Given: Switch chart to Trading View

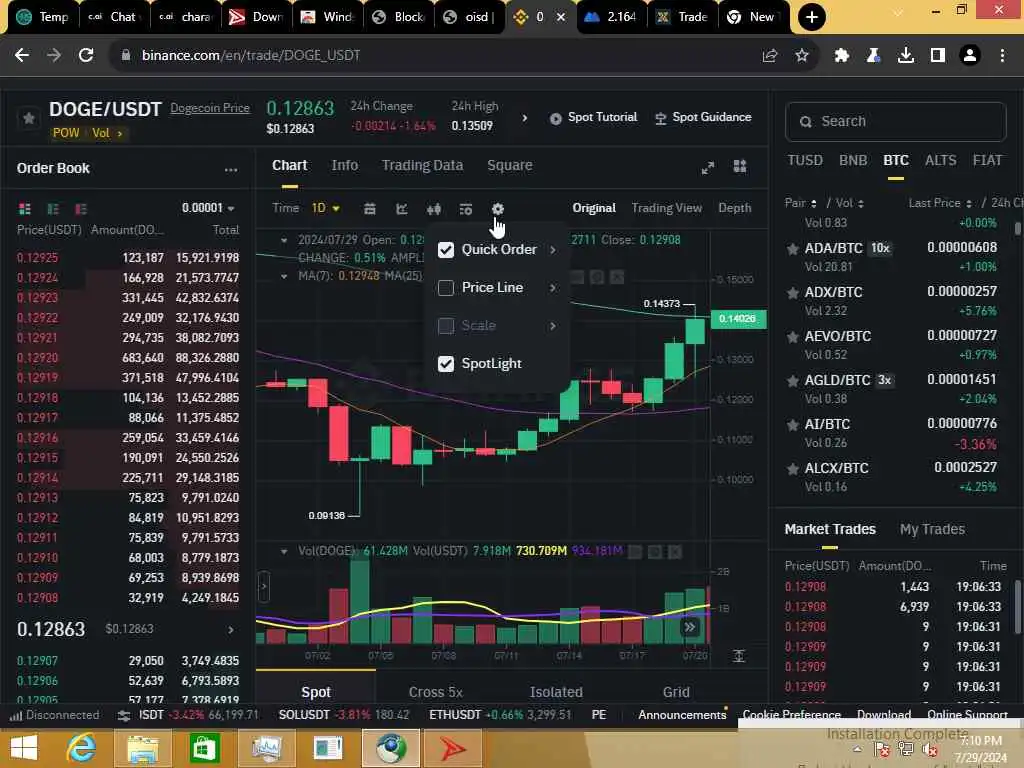Looking at the screenshot, I should [667, 208].
